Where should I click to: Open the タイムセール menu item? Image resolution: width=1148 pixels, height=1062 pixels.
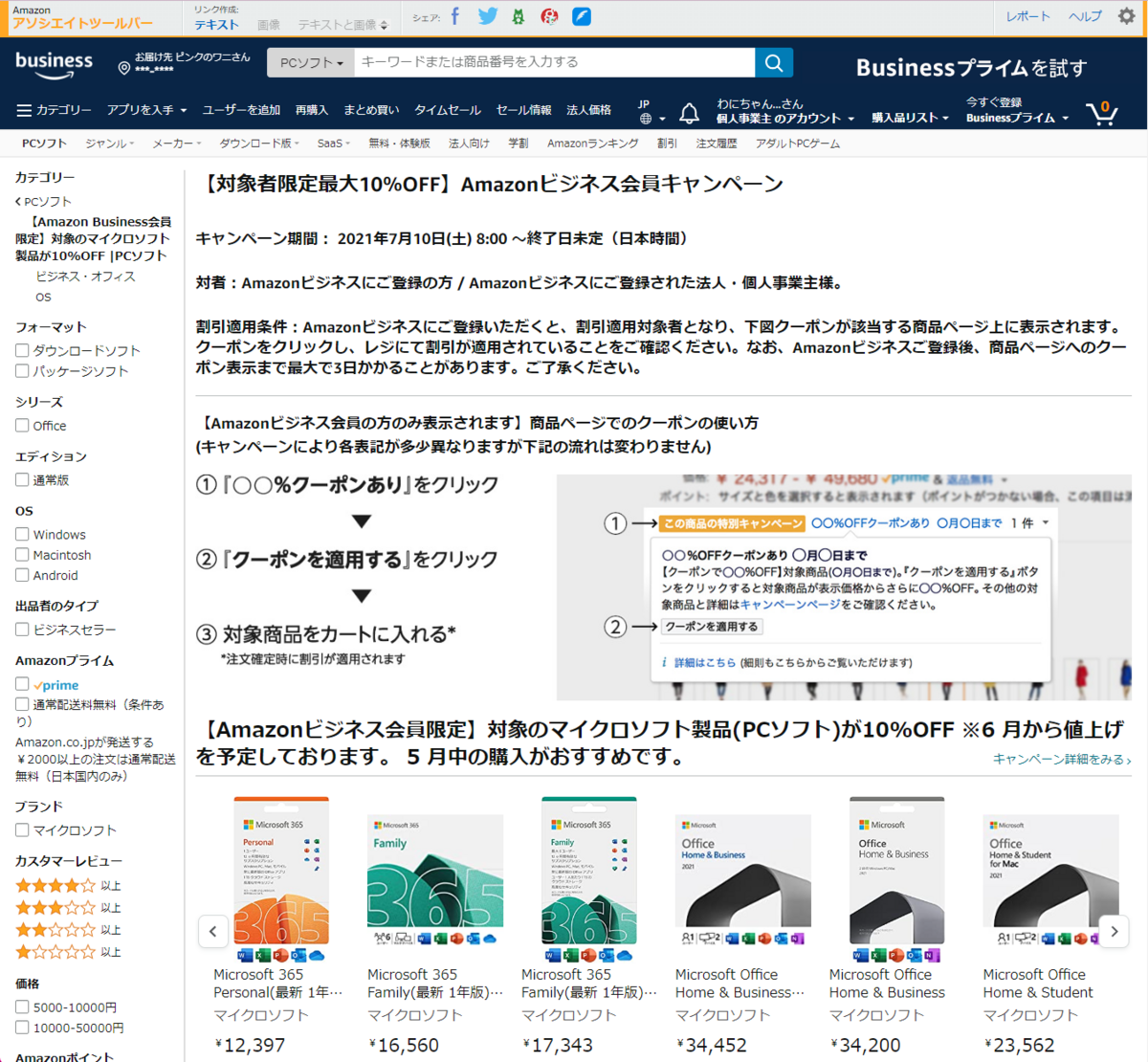pos(447,110)
